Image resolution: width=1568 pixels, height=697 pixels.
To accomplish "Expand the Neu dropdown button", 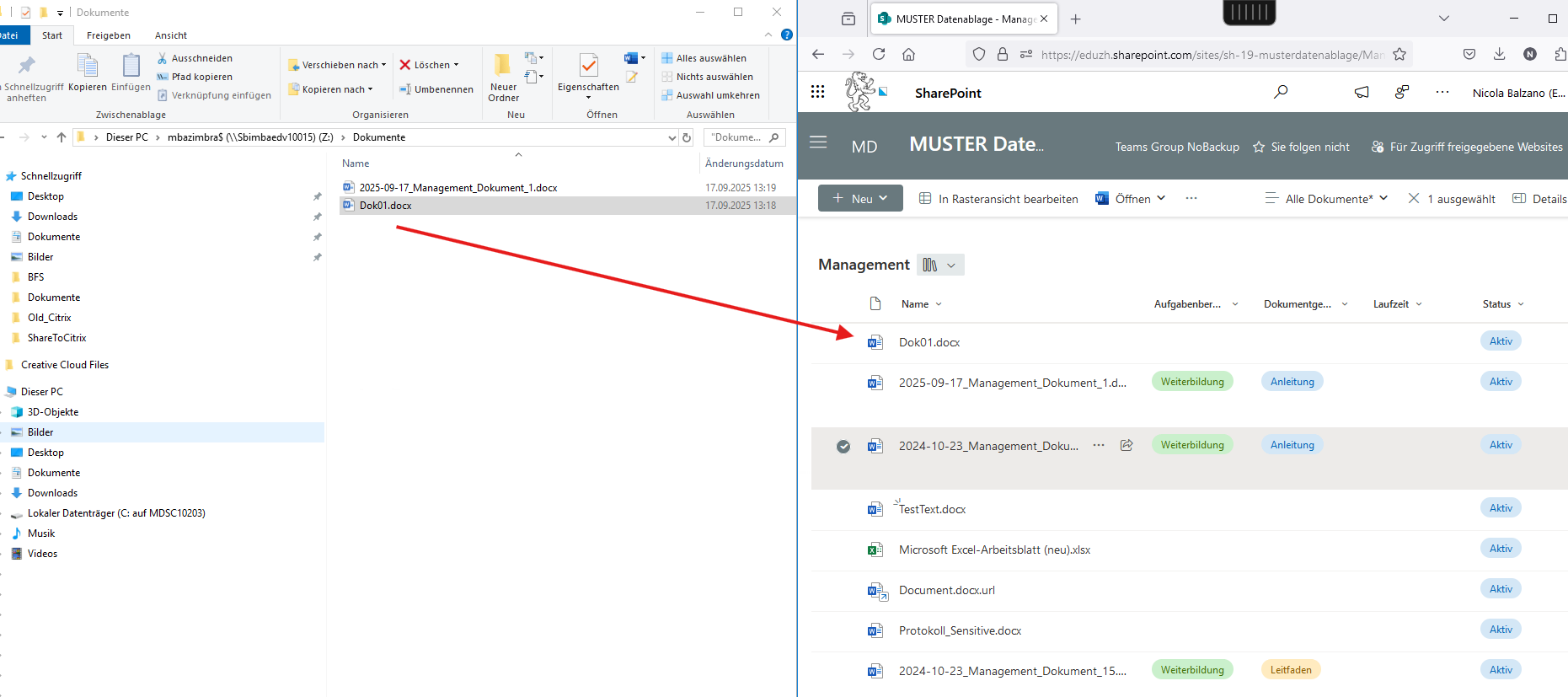I will 860,198.
